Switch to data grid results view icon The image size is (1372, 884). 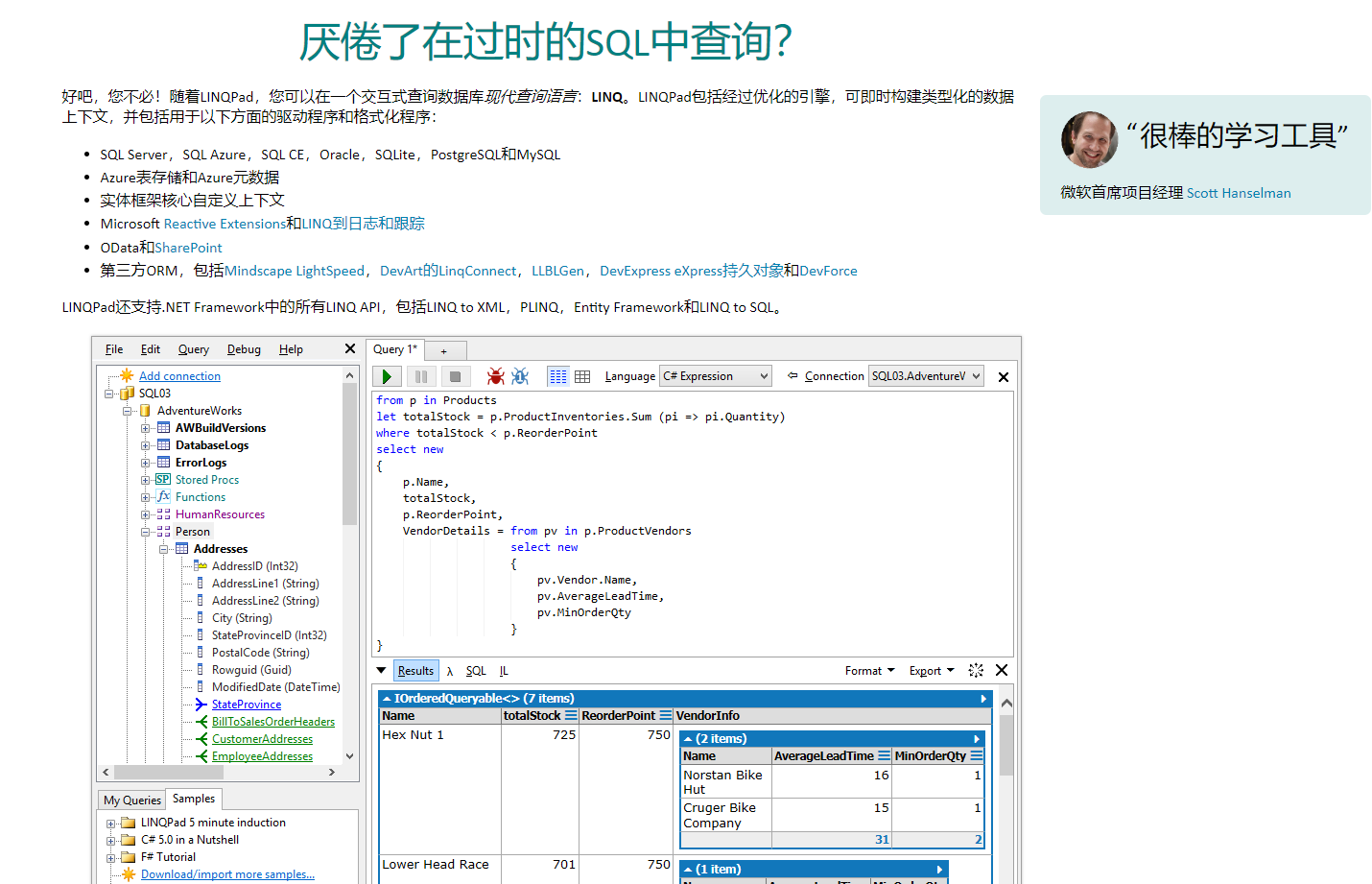582,376
